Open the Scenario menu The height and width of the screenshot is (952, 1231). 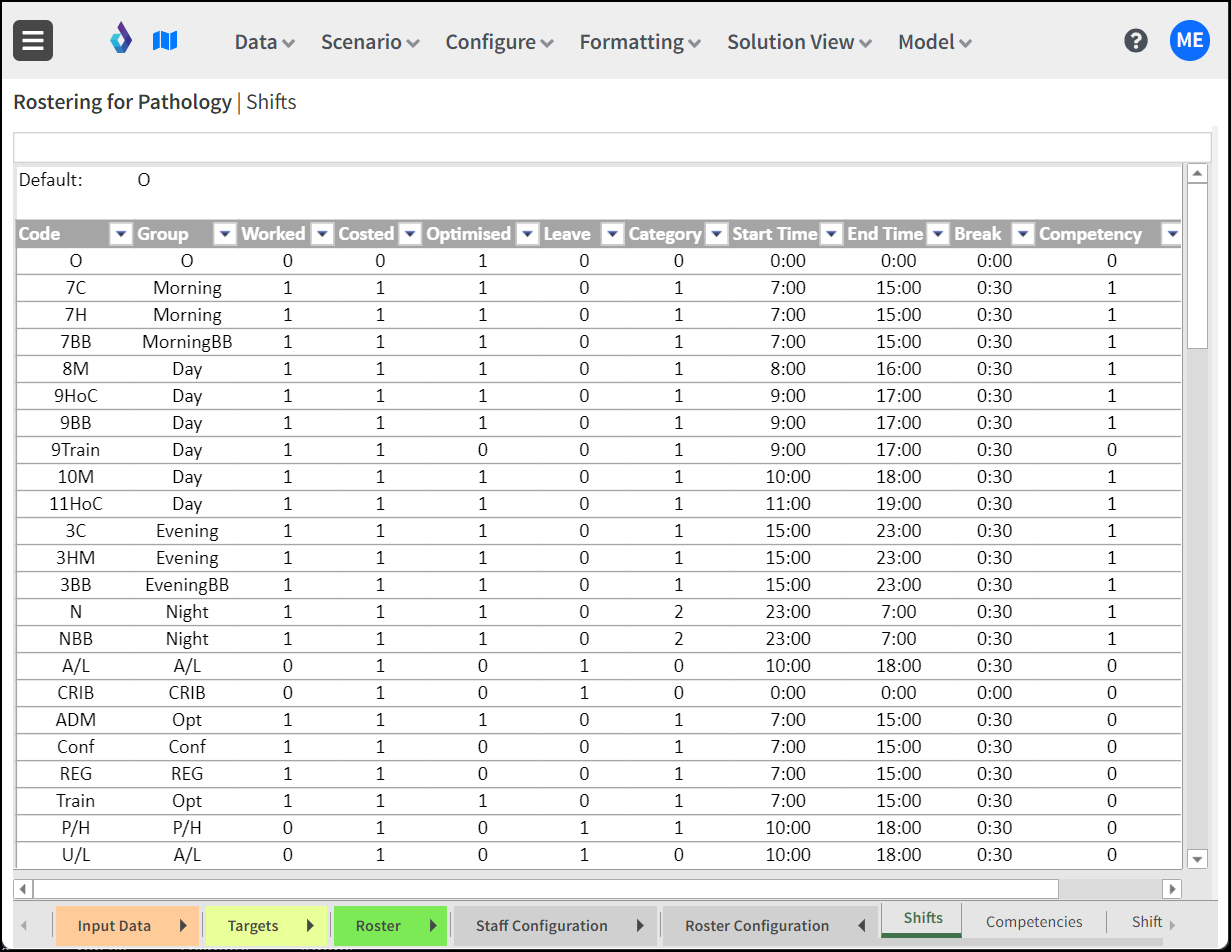coord(370,42)
